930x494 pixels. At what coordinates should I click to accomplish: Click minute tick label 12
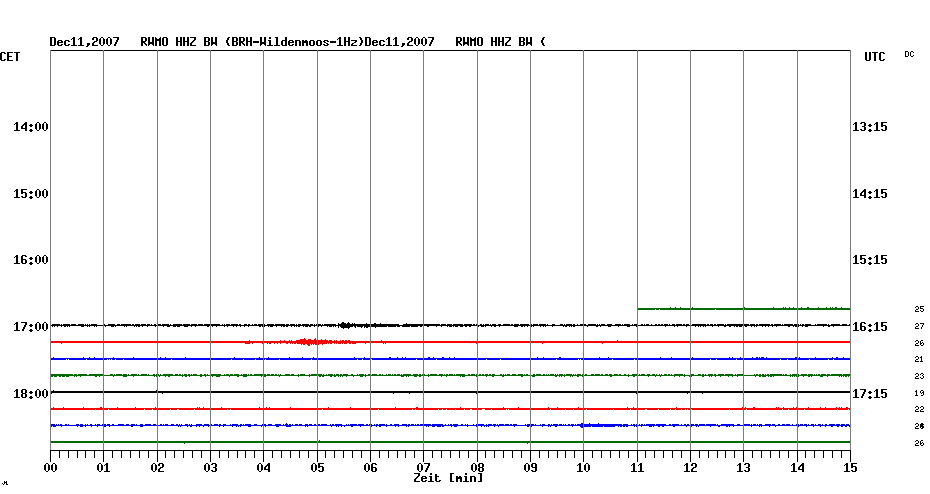click(690, 467)
